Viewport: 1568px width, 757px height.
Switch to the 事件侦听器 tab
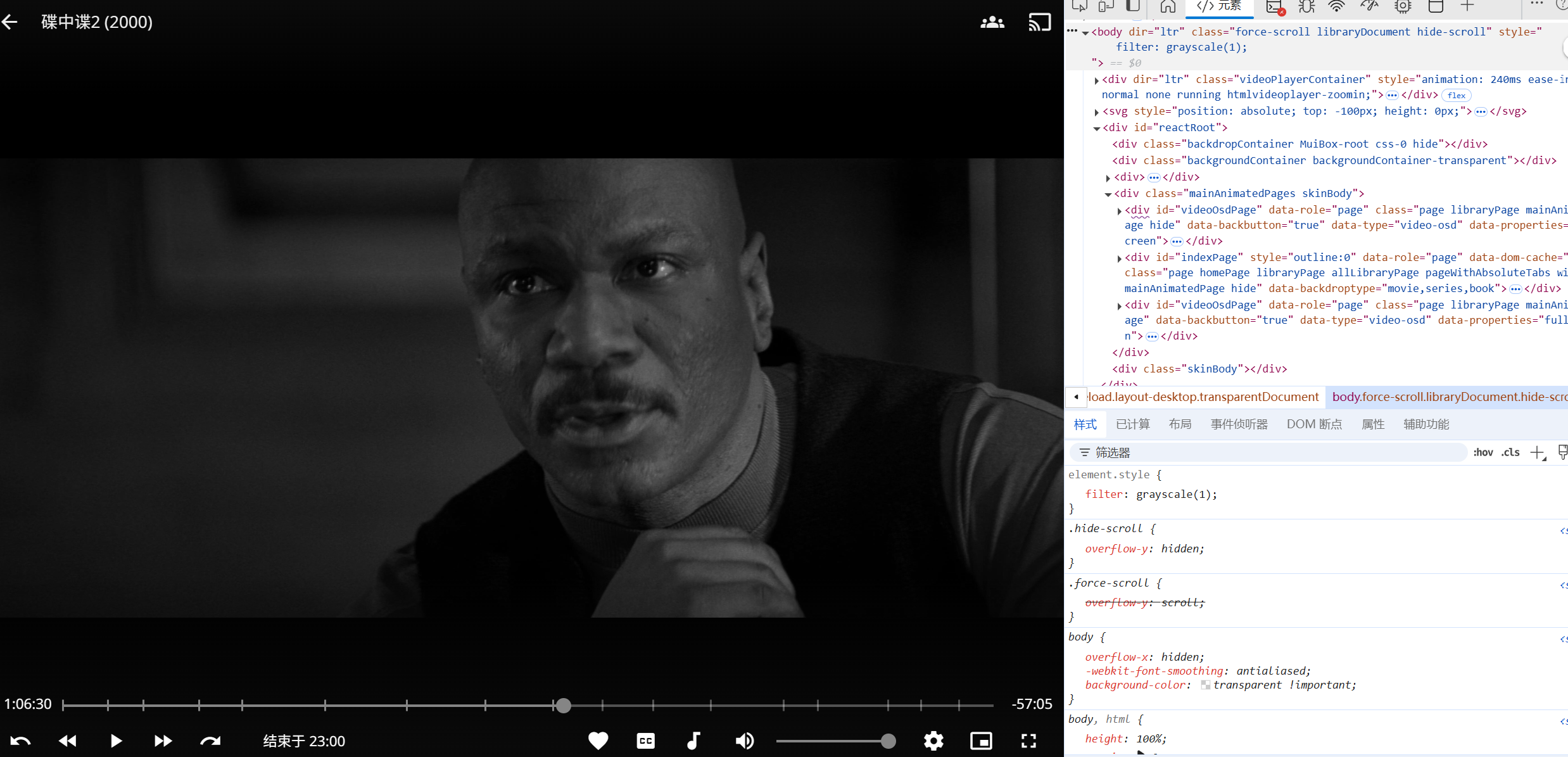click(x=1239, y=424)
